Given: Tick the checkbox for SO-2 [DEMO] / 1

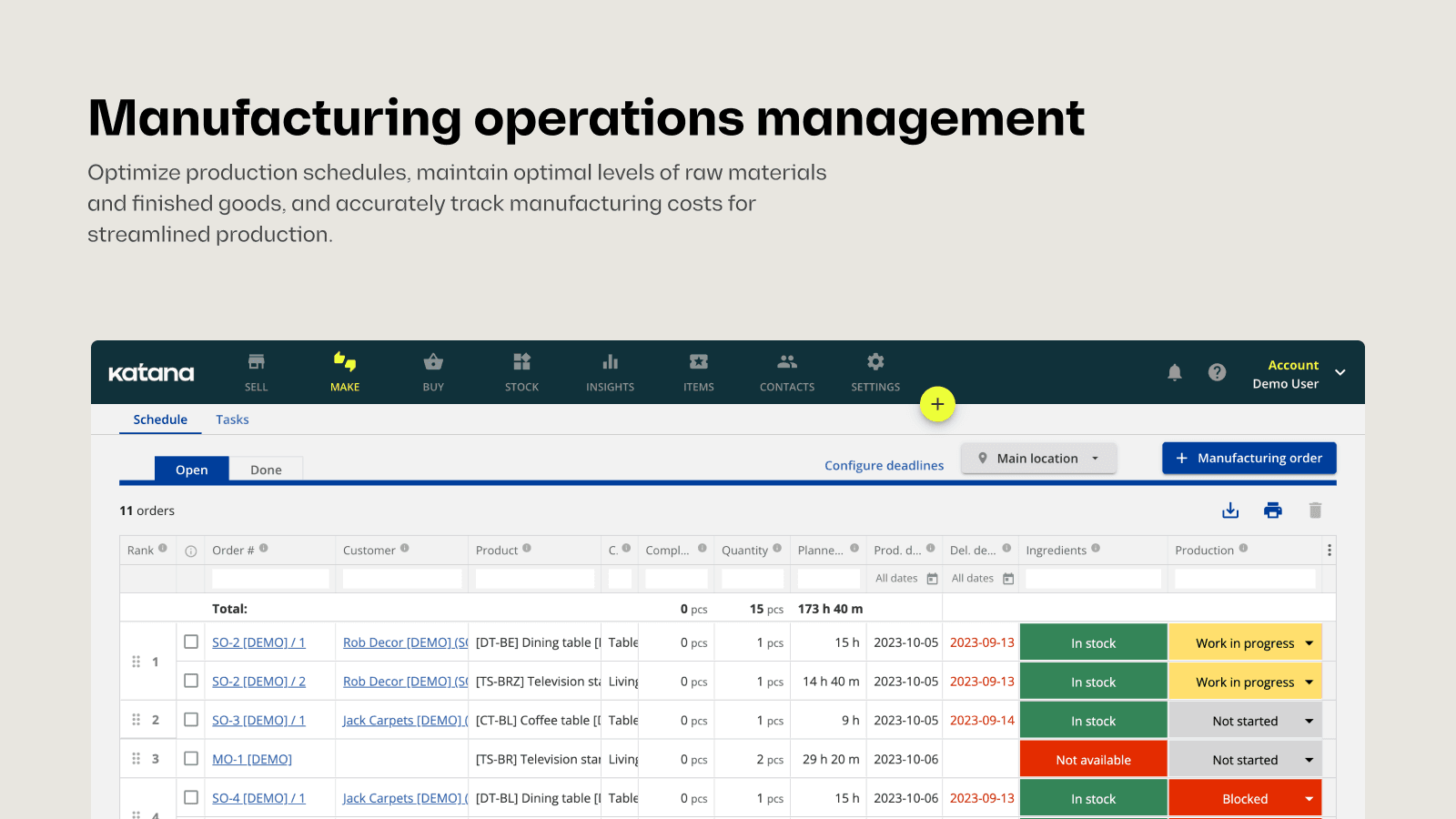Looking at the screenshot, I should tap(191, 642).
